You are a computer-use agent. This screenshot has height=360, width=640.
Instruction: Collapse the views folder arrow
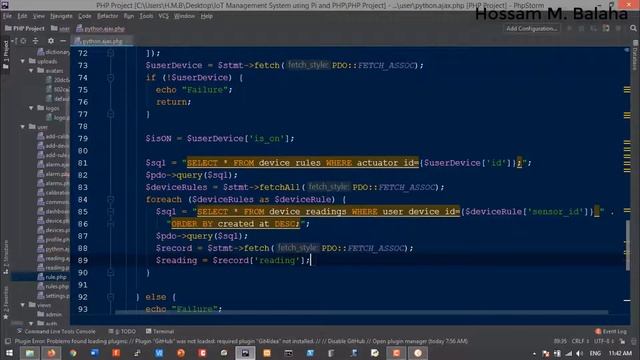click(x=23, y=305)
